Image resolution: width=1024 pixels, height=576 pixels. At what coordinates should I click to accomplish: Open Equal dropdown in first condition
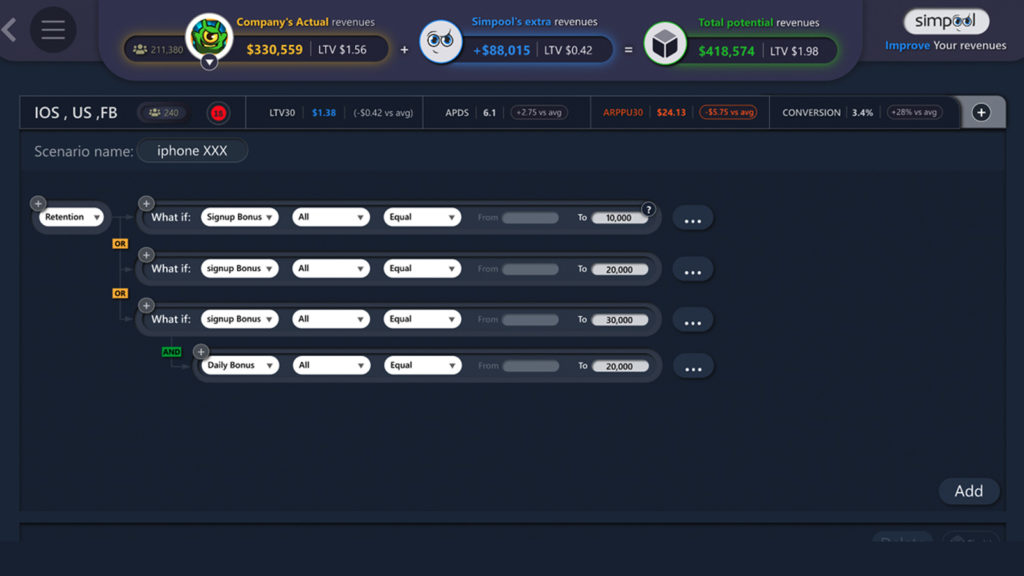pos(422,217)
